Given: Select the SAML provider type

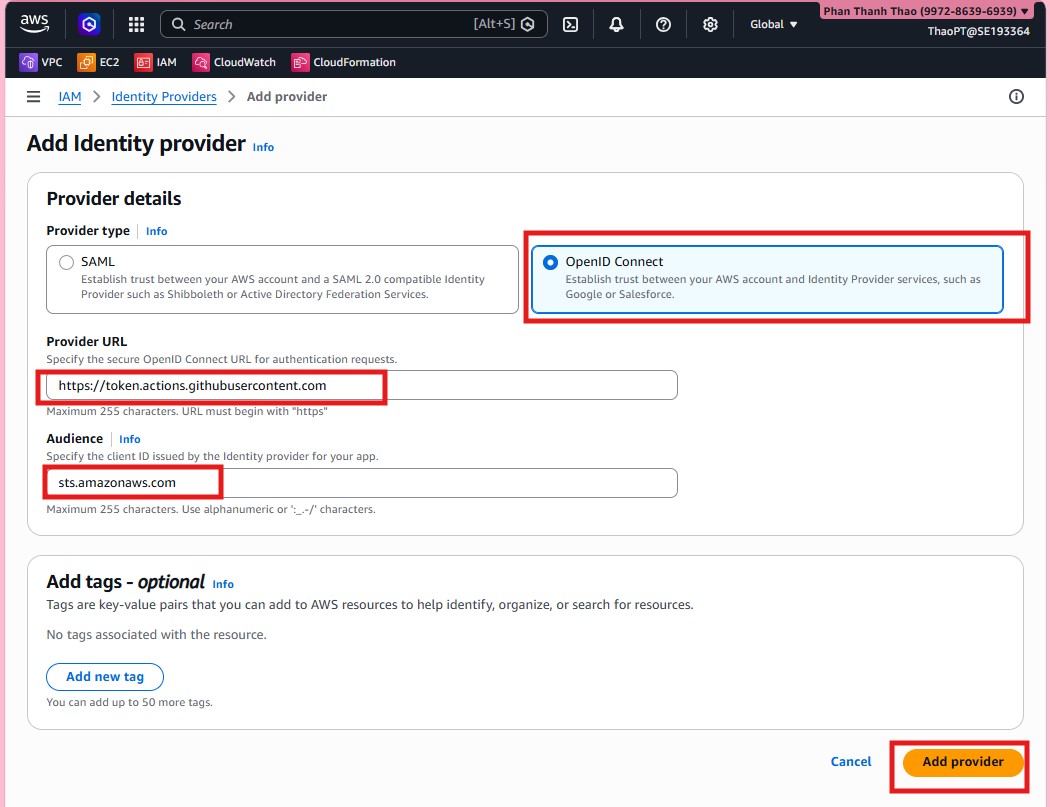Looking at the screenshot, I should [x=65, y=261].
